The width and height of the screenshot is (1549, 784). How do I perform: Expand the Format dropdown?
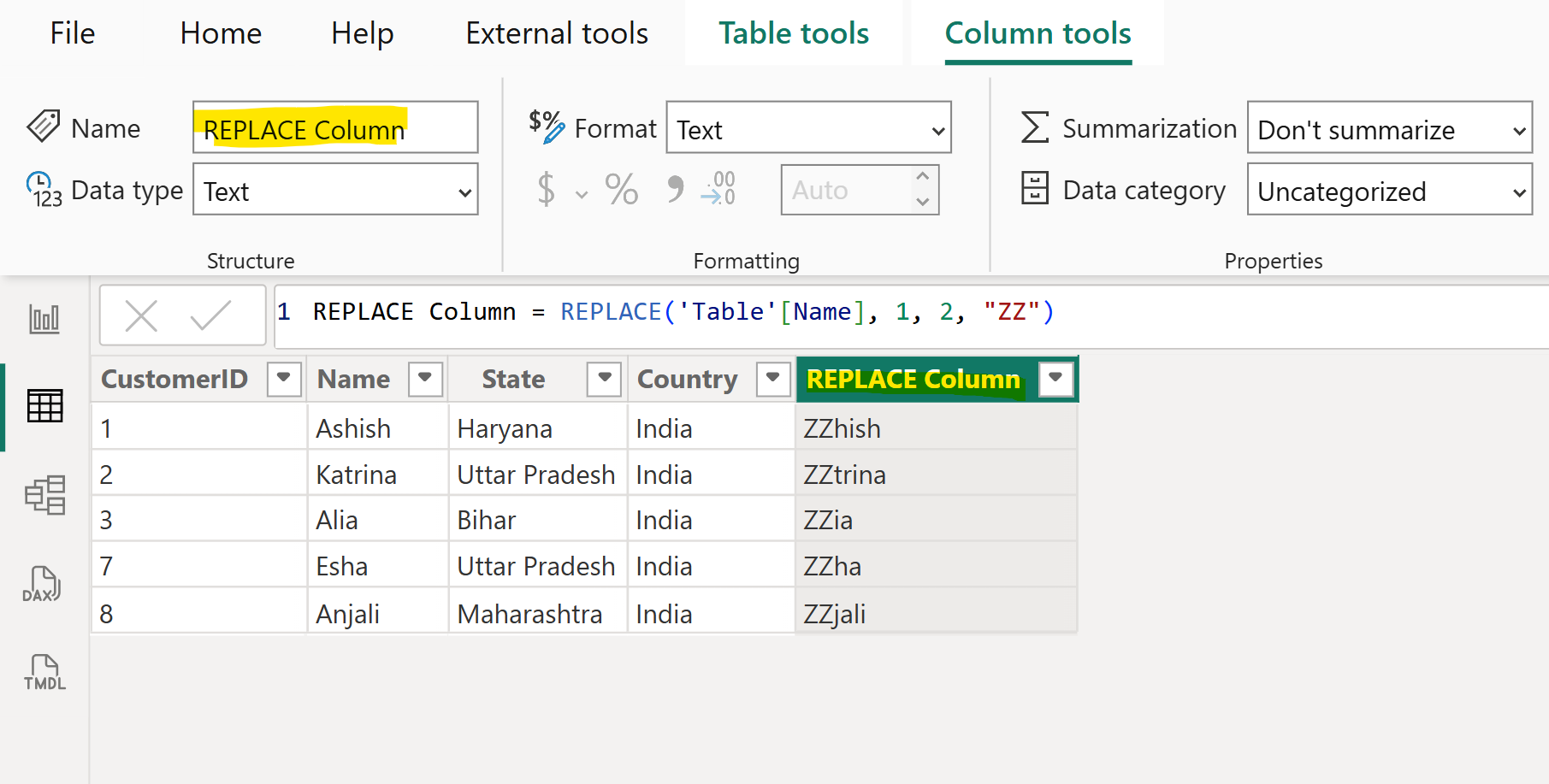click(808, 129)
